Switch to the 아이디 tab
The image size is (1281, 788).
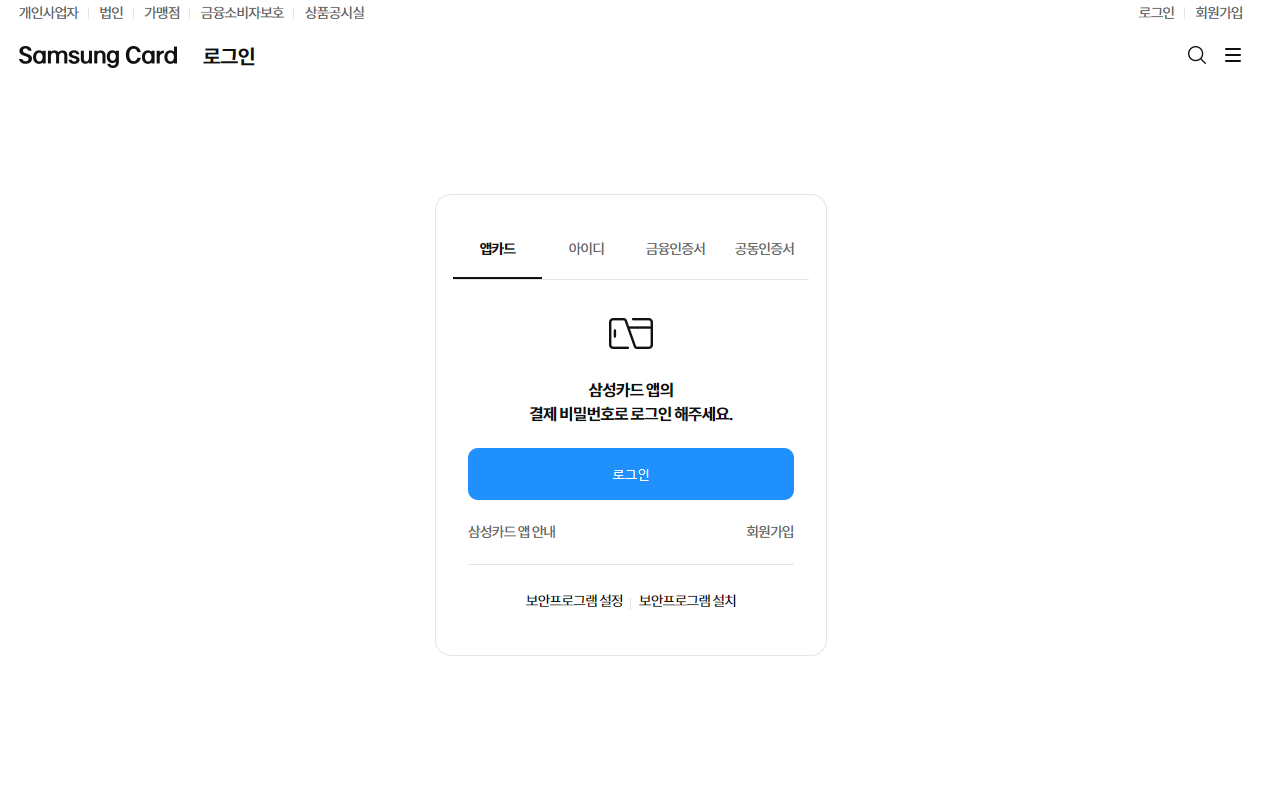pos(586,248)
